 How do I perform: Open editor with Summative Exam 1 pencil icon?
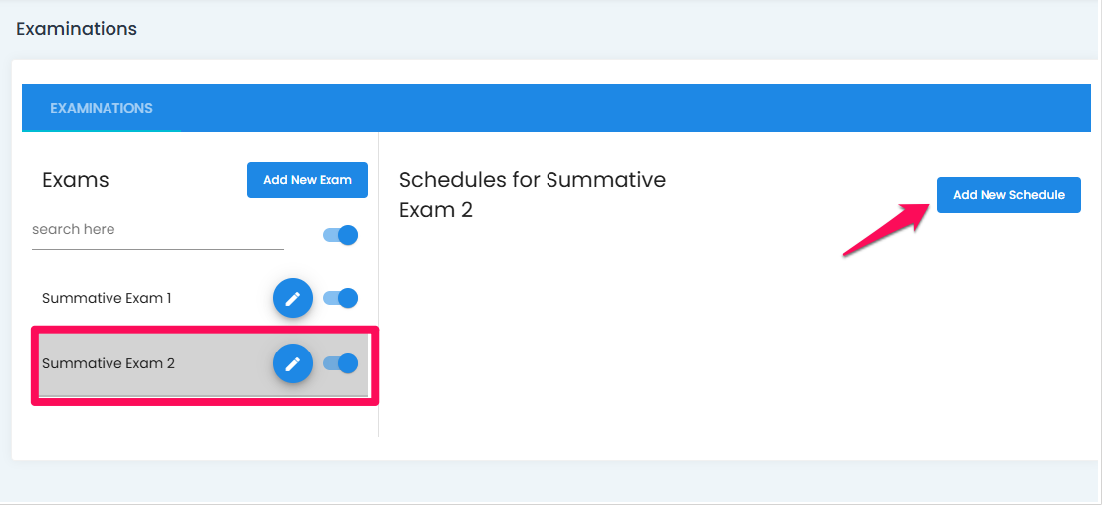tap(292, 299)
